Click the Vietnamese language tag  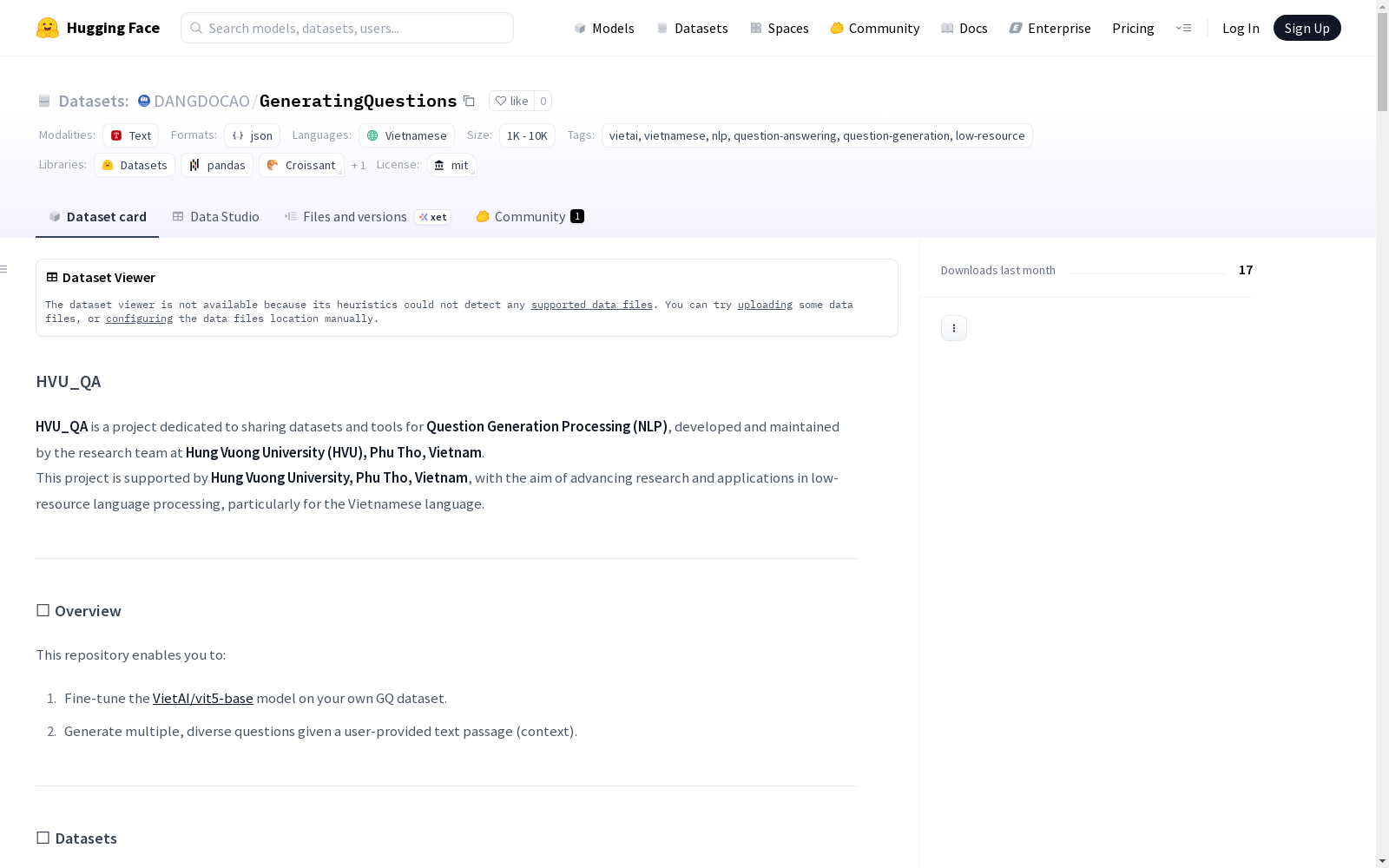tap(406, 135)
